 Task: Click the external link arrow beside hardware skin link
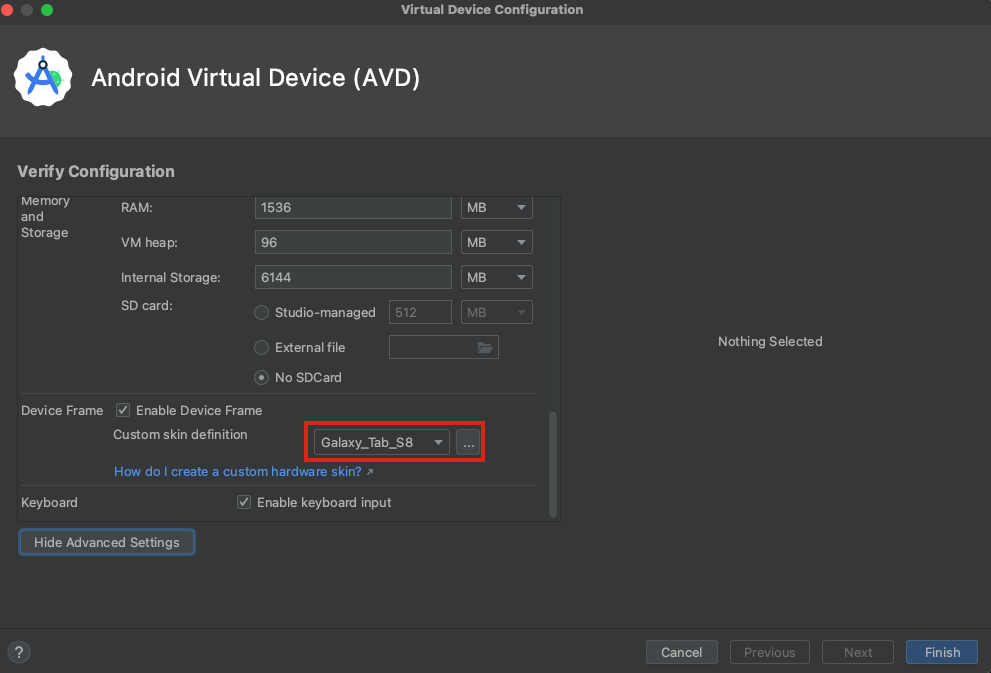(370, 472)
